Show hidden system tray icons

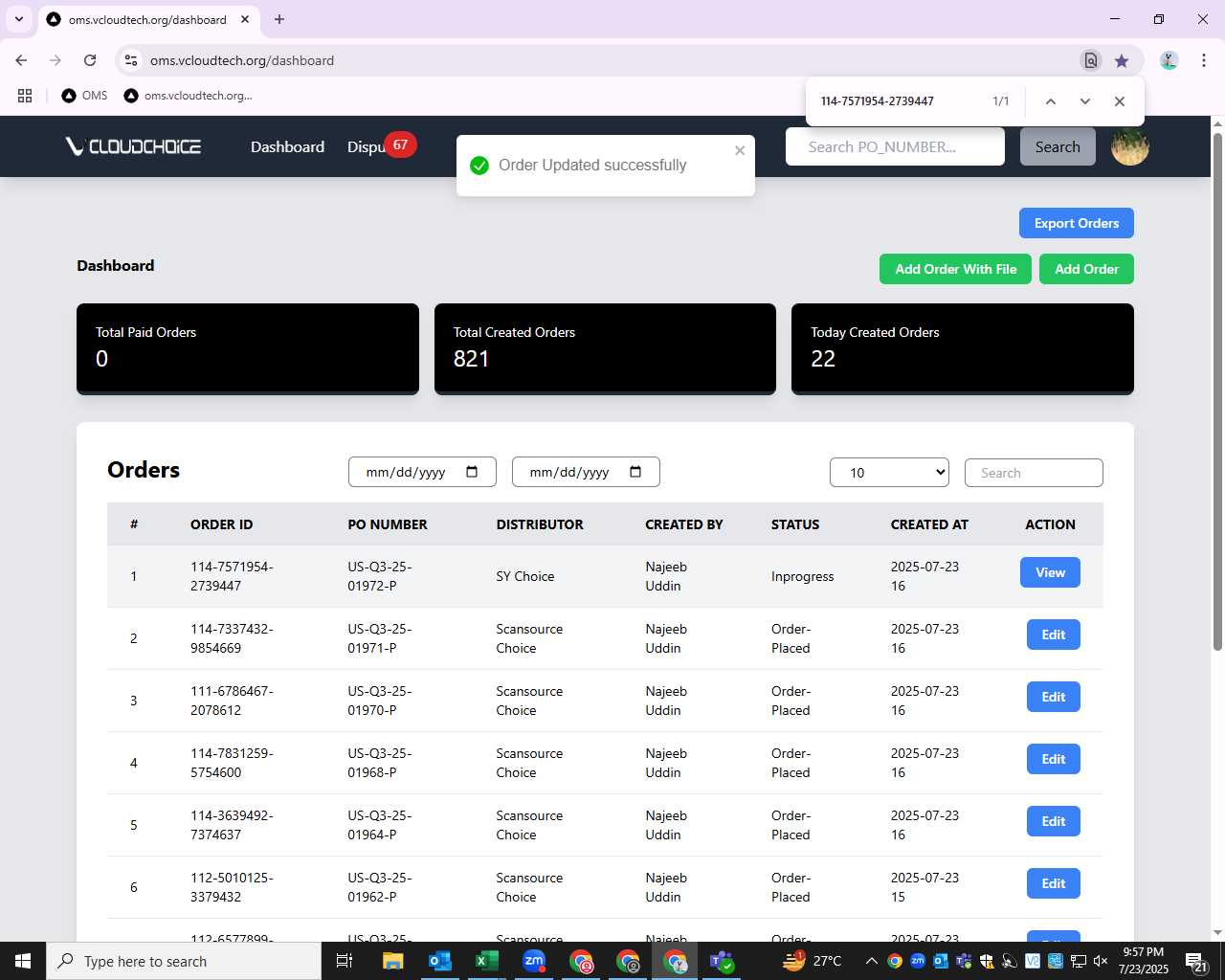click(871, 961)
